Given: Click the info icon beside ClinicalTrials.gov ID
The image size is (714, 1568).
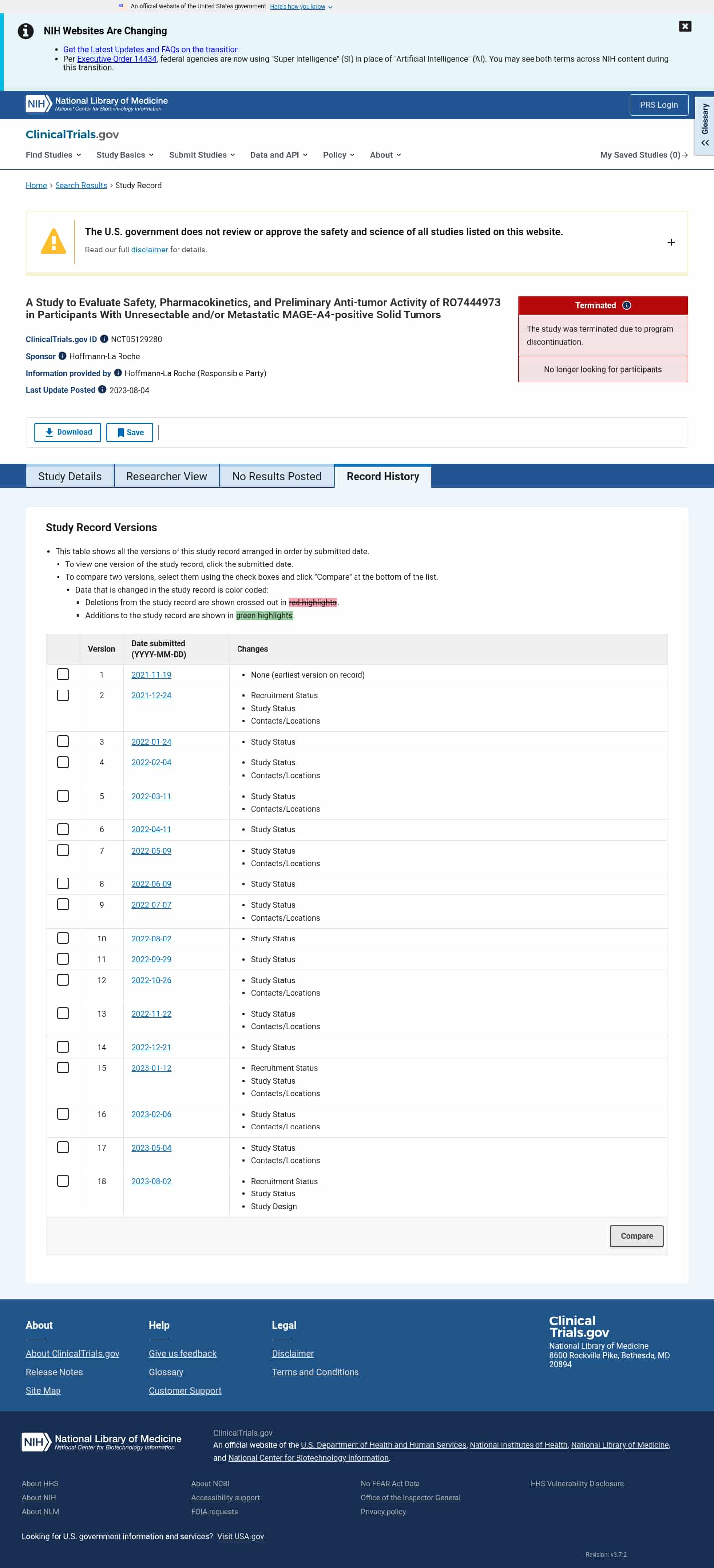Looking at the screenshot, I should pyautogui.click(x=104, y=339).
